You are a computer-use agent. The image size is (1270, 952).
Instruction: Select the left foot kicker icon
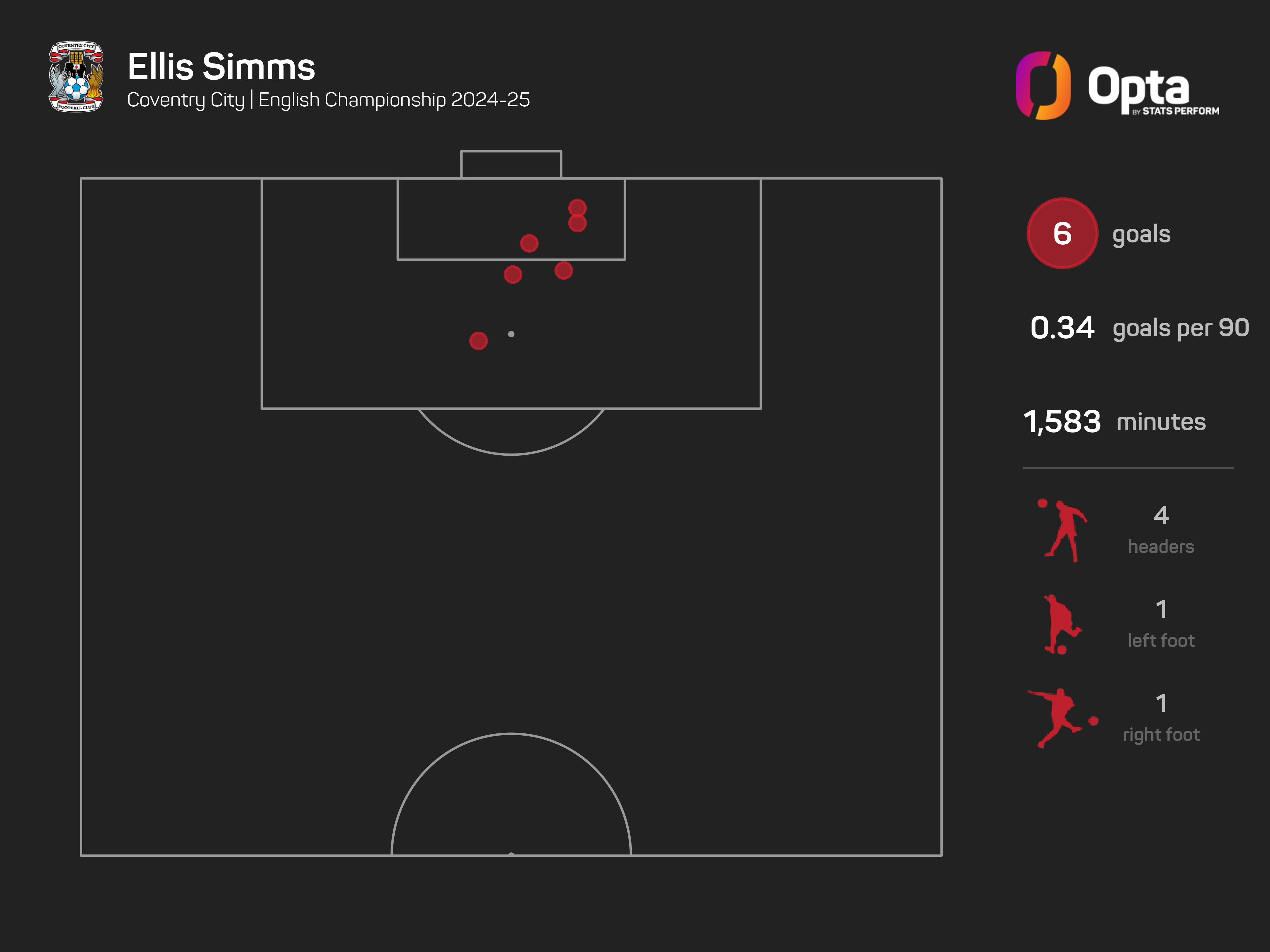coord(1062,624)
